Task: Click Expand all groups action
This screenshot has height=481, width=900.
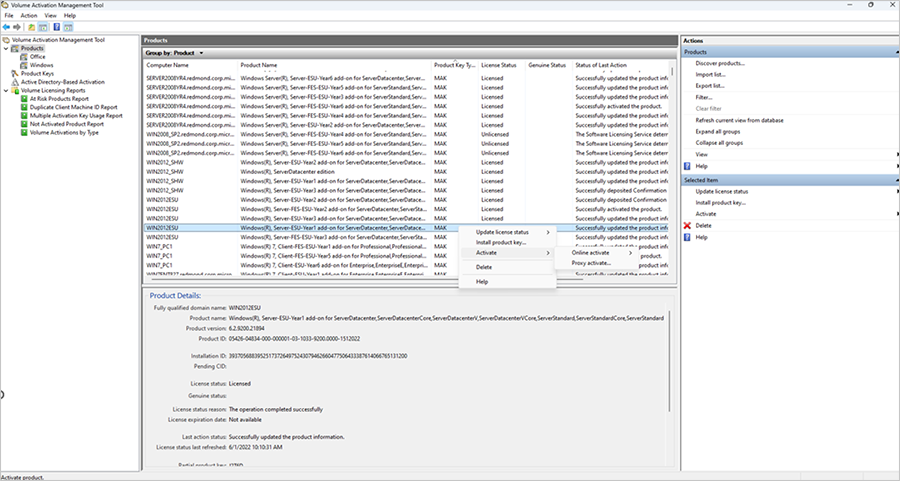Action: click(x=718, y=132)
